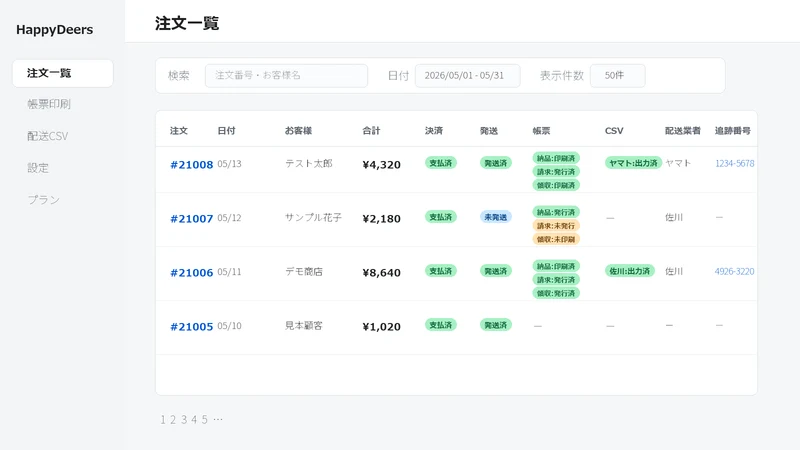The image size is (800, 450).
Task: Click the 佐川:出力済 CSV badge
Action: click(630, 271)
